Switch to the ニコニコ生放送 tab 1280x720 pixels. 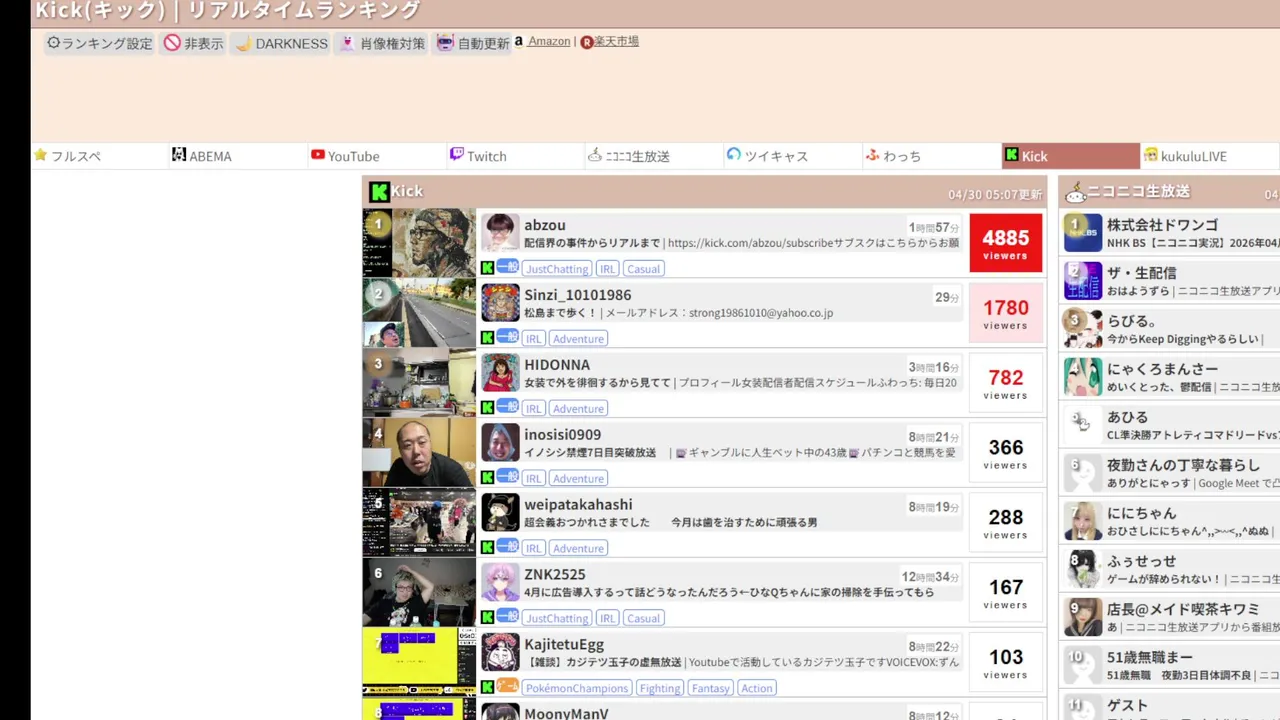click(654, 156)
